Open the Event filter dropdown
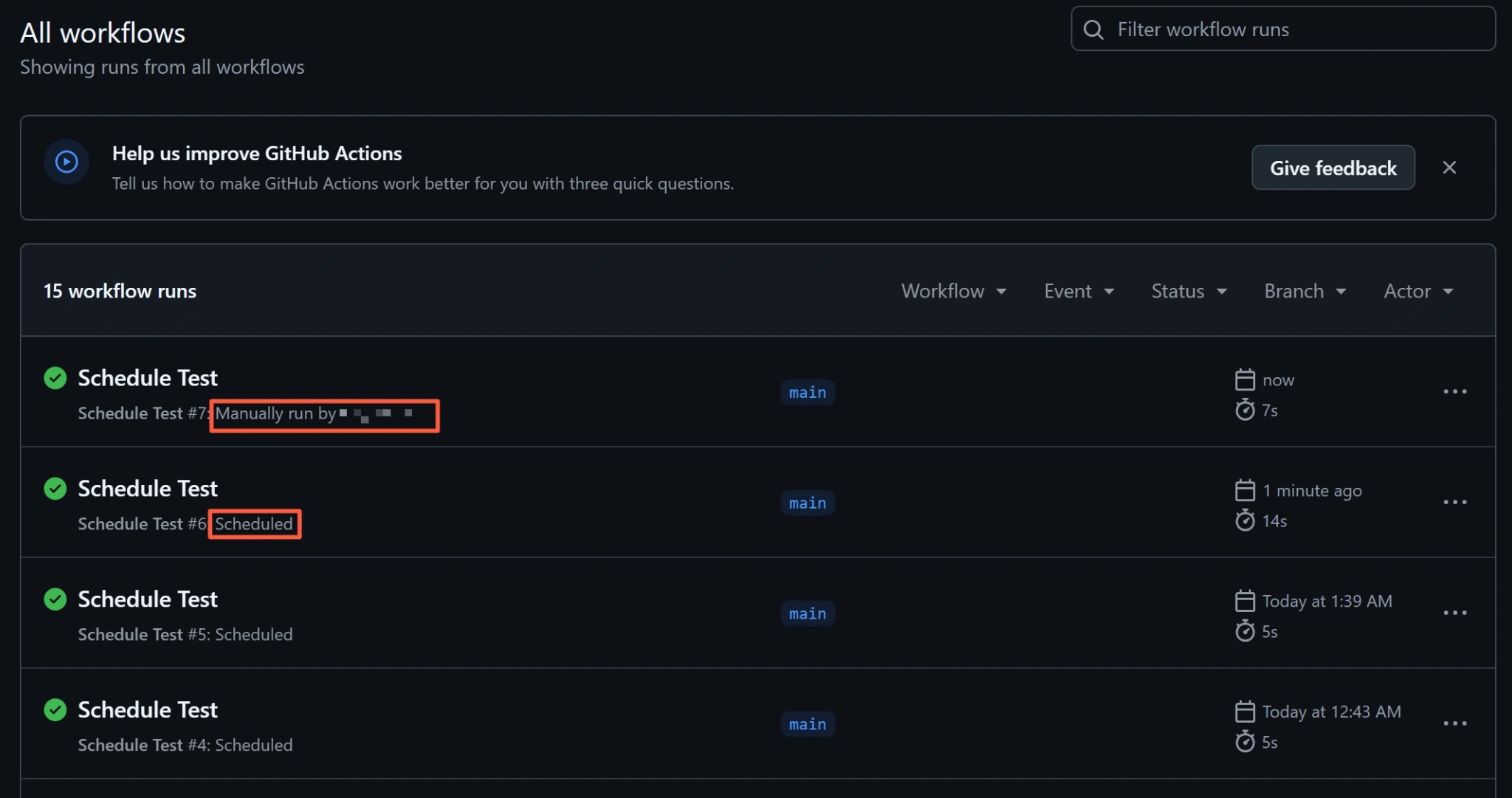 pos(1079,291)
